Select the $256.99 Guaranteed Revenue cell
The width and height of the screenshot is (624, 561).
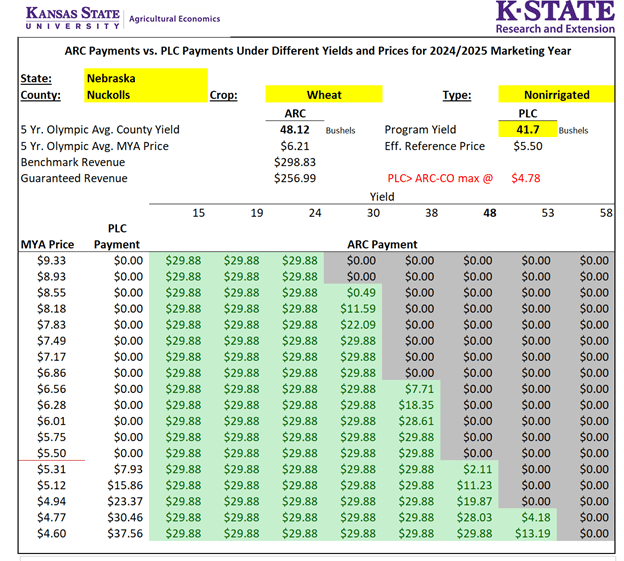coord(295,178)
